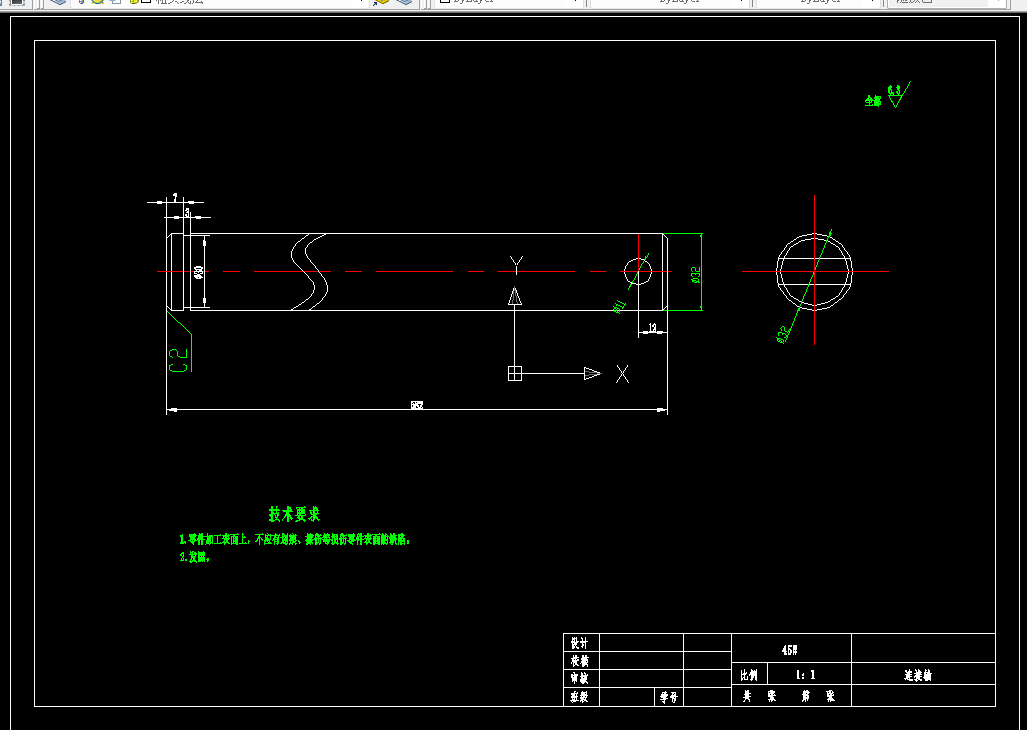Screen dimensions: 1027x730
Task: Click the 校核 title block cell
Action: pos(580,661)
